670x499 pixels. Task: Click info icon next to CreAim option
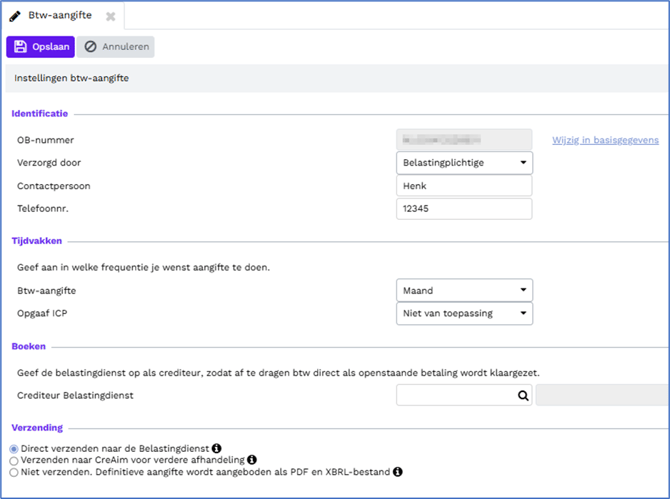[238, 460]
